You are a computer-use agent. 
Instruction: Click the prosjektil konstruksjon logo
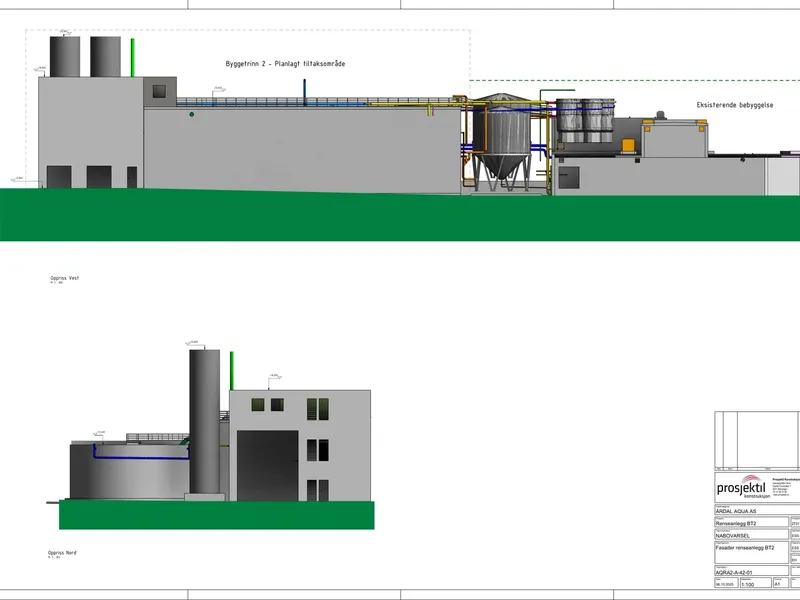pos(742,487)
